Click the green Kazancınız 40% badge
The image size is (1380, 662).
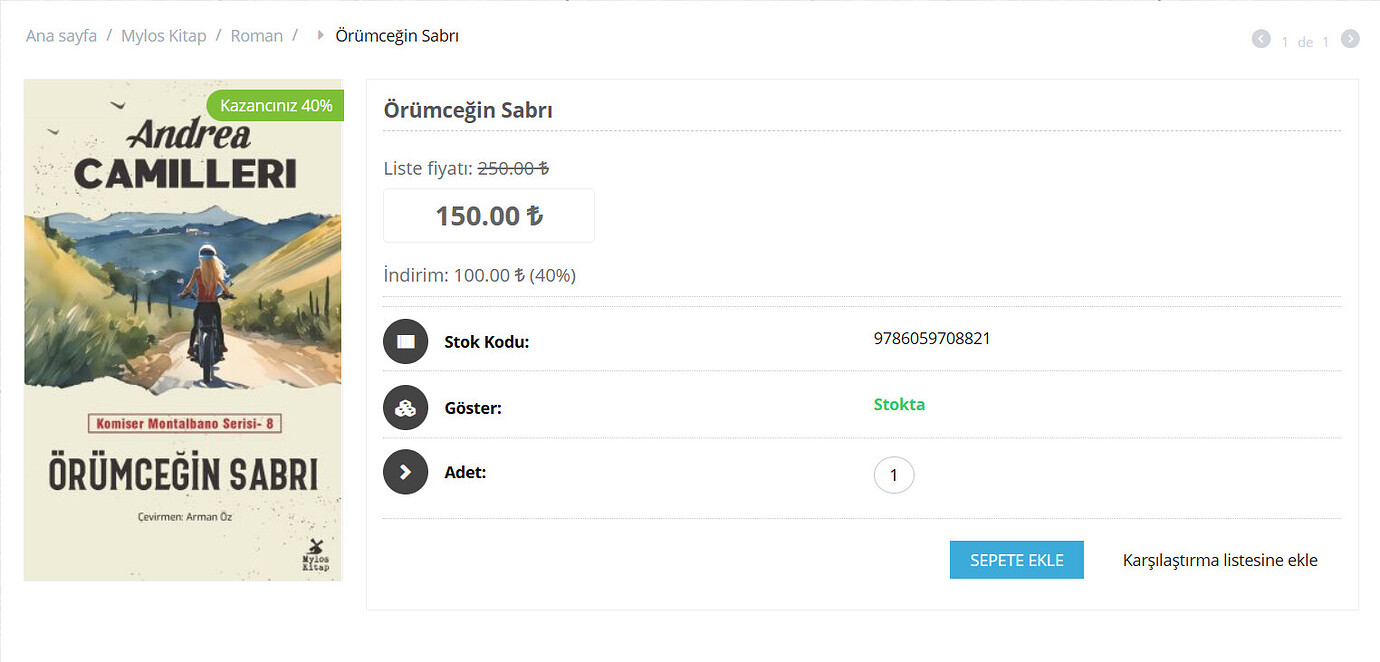(x=275, y=105)
